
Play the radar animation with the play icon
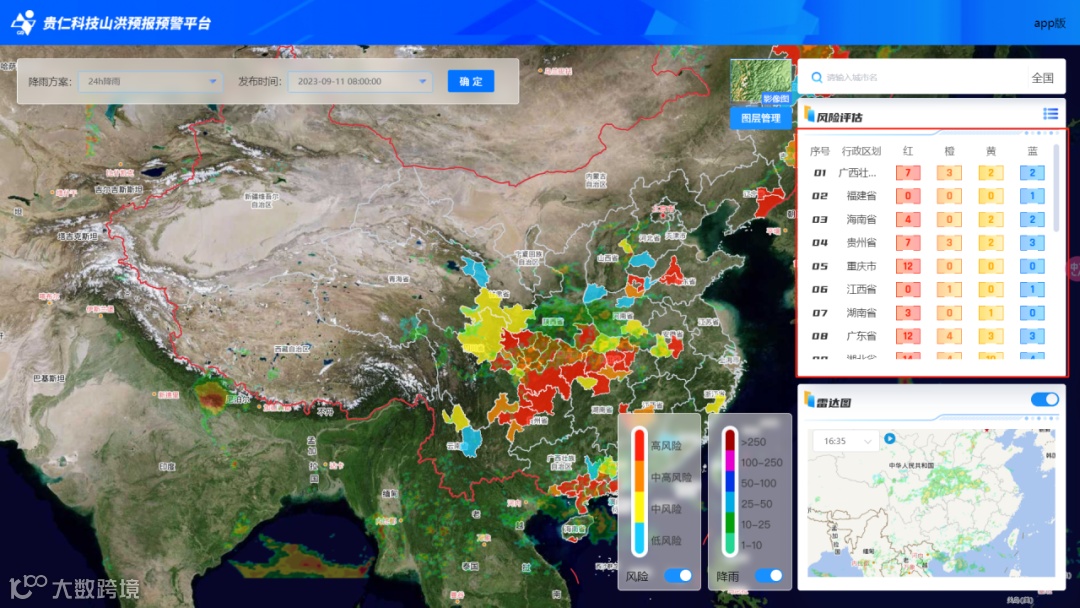[890, 438]
